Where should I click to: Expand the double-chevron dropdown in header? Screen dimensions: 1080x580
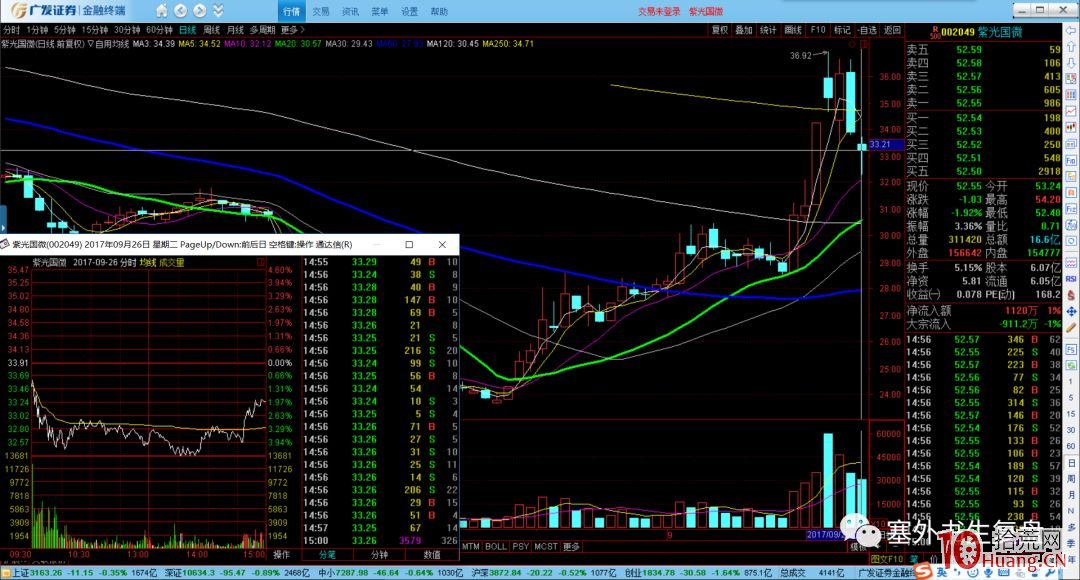(218, 11)
